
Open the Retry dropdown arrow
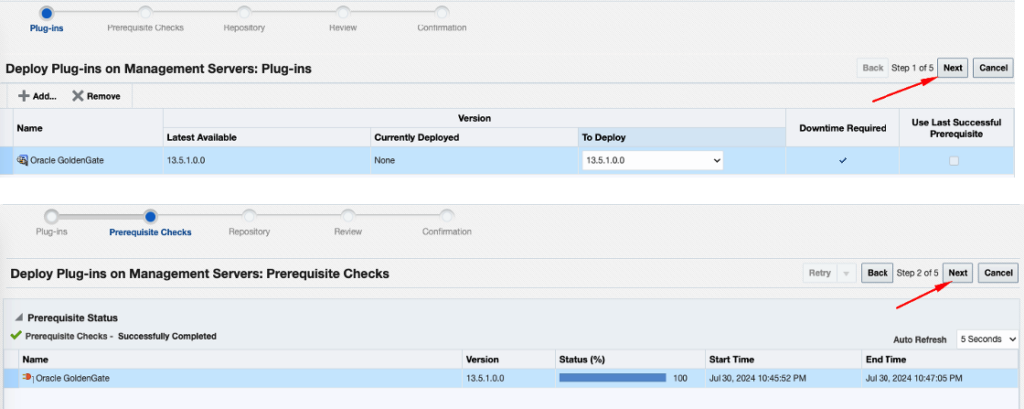846,273
